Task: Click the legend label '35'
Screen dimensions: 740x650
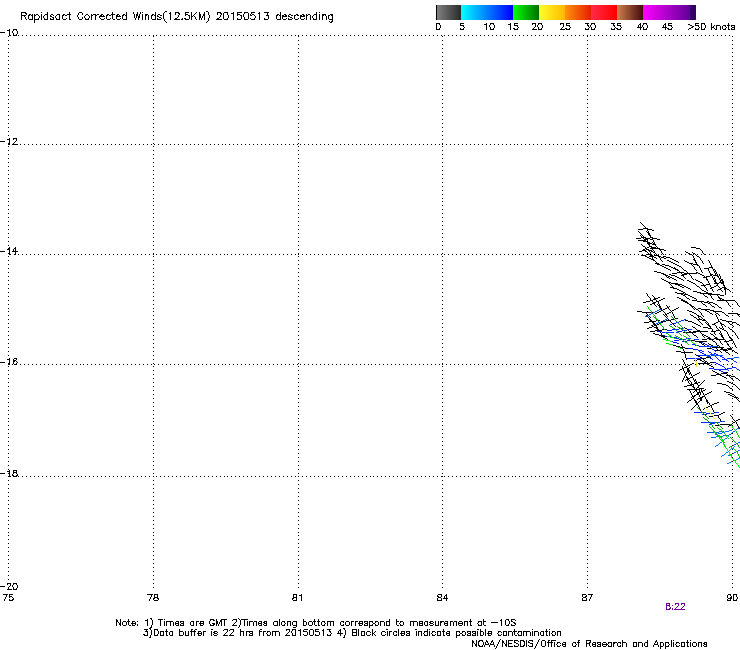Action: (x=616, y=27)
